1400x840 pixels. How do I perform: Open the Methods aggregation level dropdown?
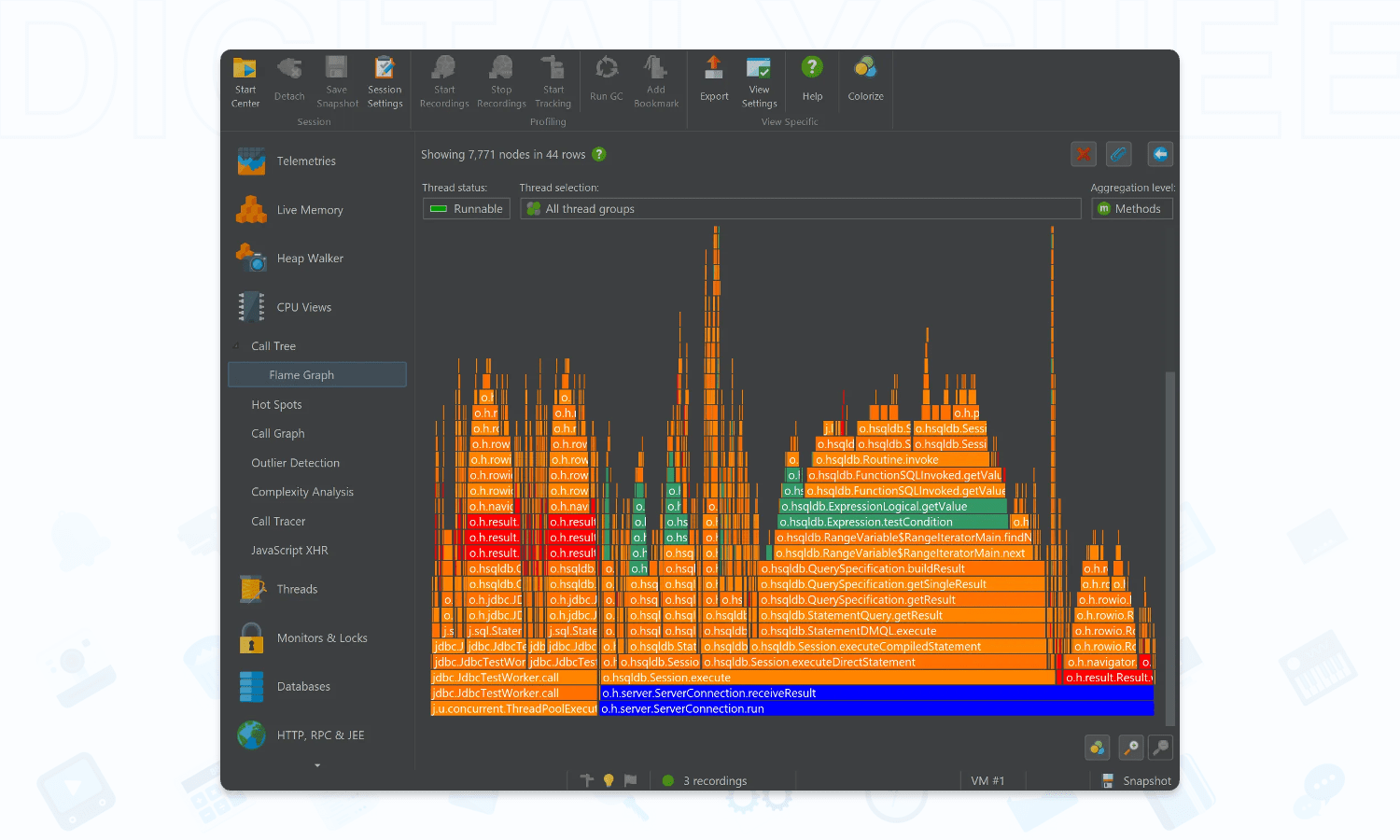[x=1132, y=209]
